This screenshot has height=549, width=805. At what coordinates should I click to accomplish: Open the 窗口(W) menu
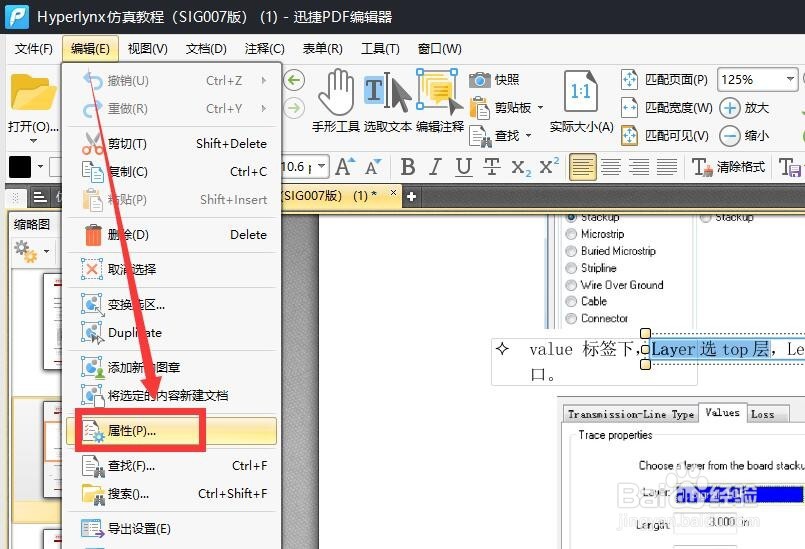point(439,49)
